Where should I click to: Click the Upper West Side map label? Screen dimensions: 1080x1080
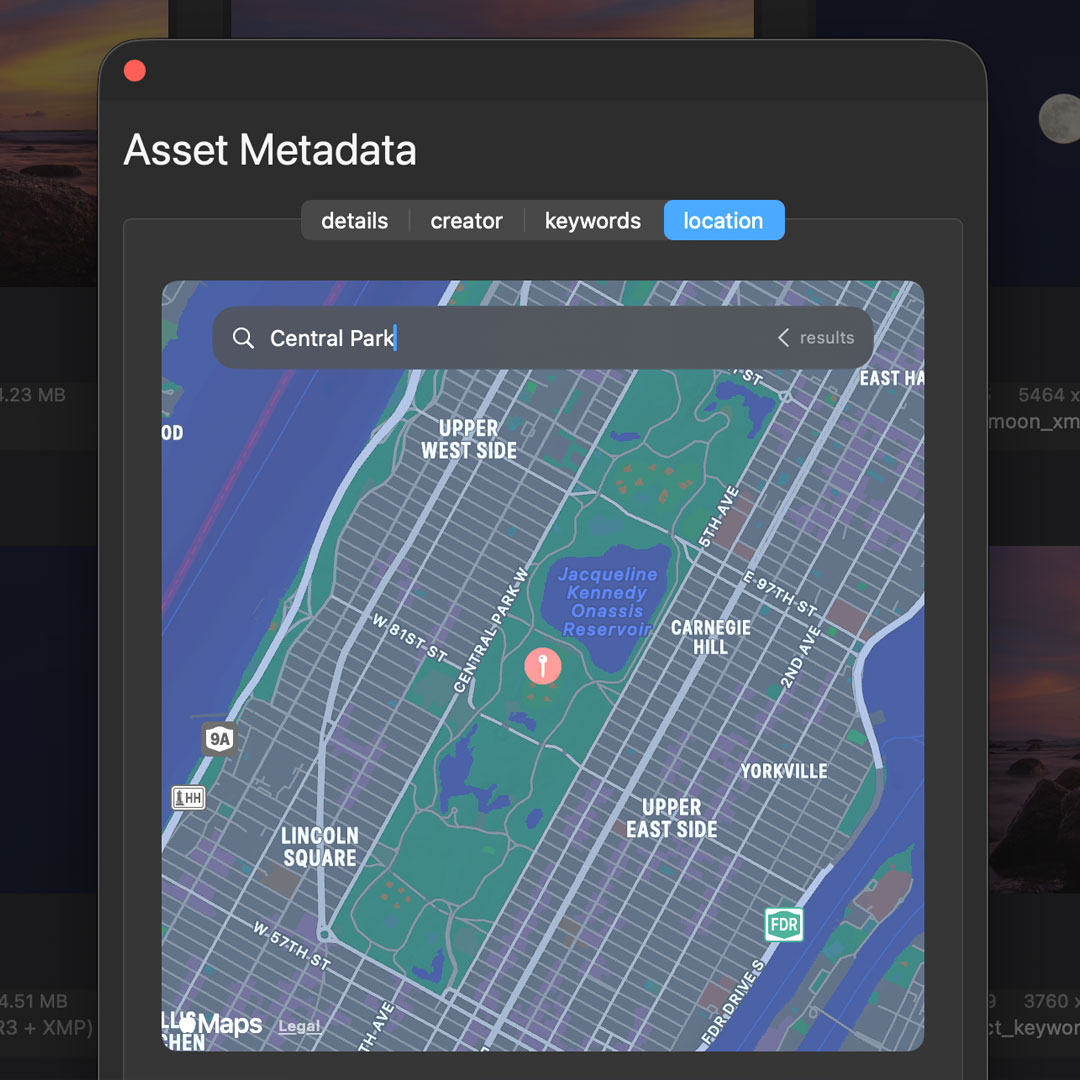pyautogui.click(x=468, y=440)
